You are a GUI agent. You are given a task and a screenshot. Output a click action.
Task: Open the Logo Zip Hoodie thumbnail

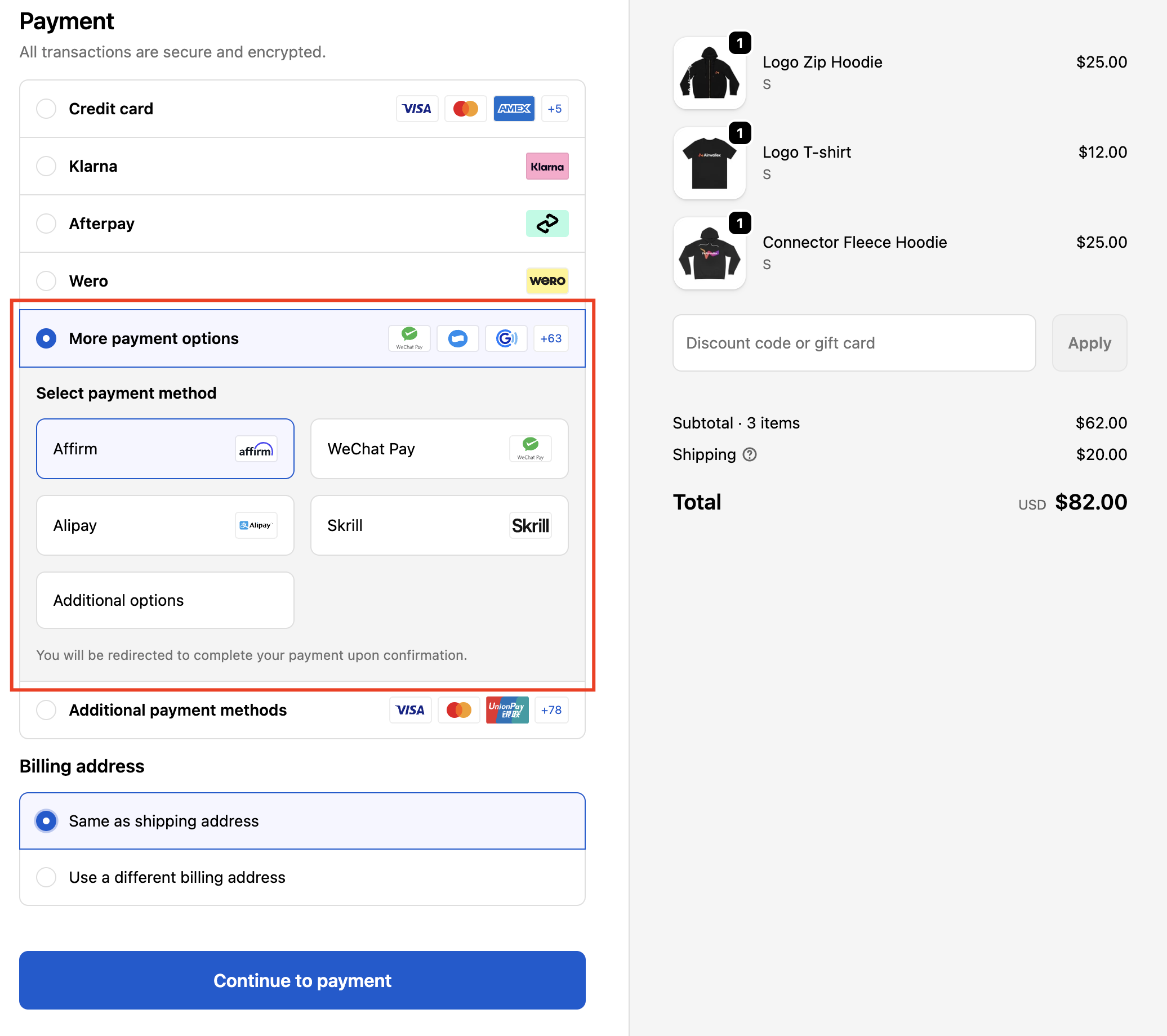coord(709,73)
